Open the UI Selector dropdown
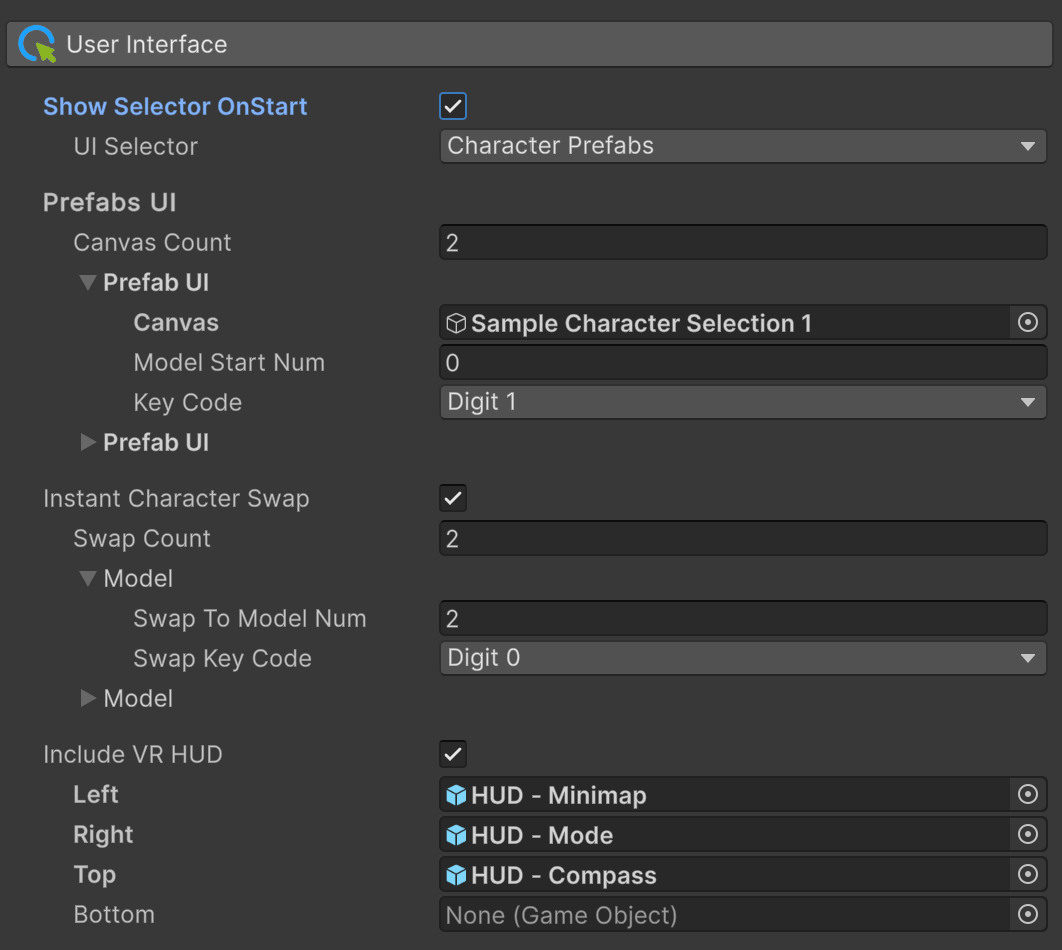1062x950 pixels. [x=742, y=146]
